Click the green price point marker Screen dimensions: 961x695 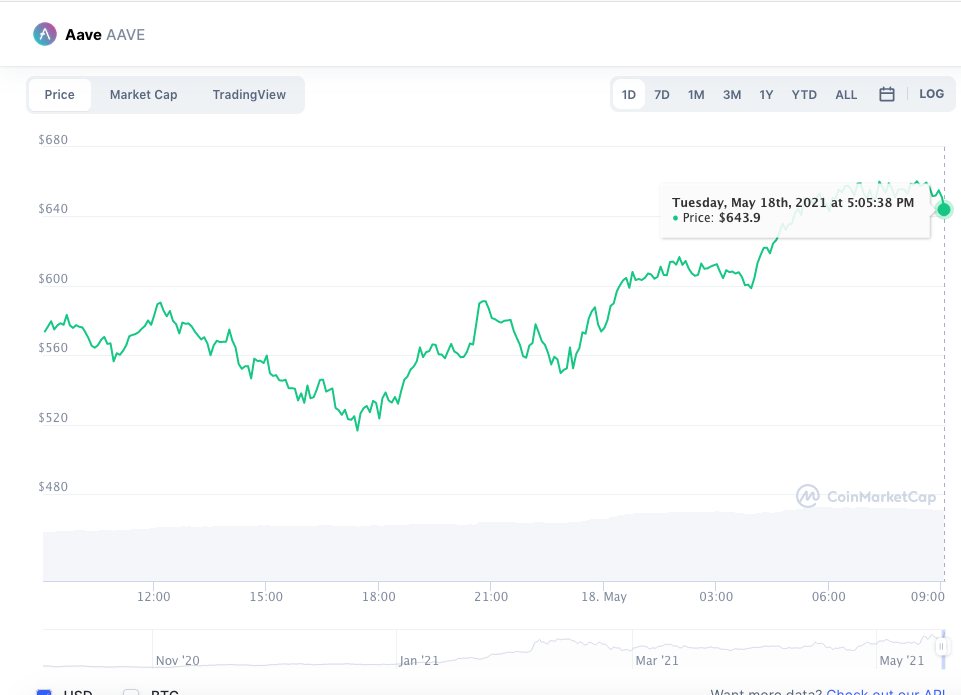(944, 210)
